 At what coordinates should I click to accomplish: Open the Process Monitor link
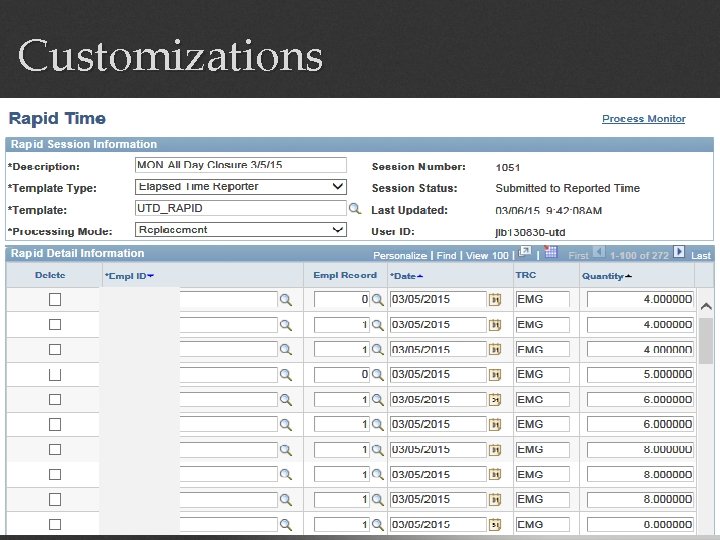pos(643,119)
